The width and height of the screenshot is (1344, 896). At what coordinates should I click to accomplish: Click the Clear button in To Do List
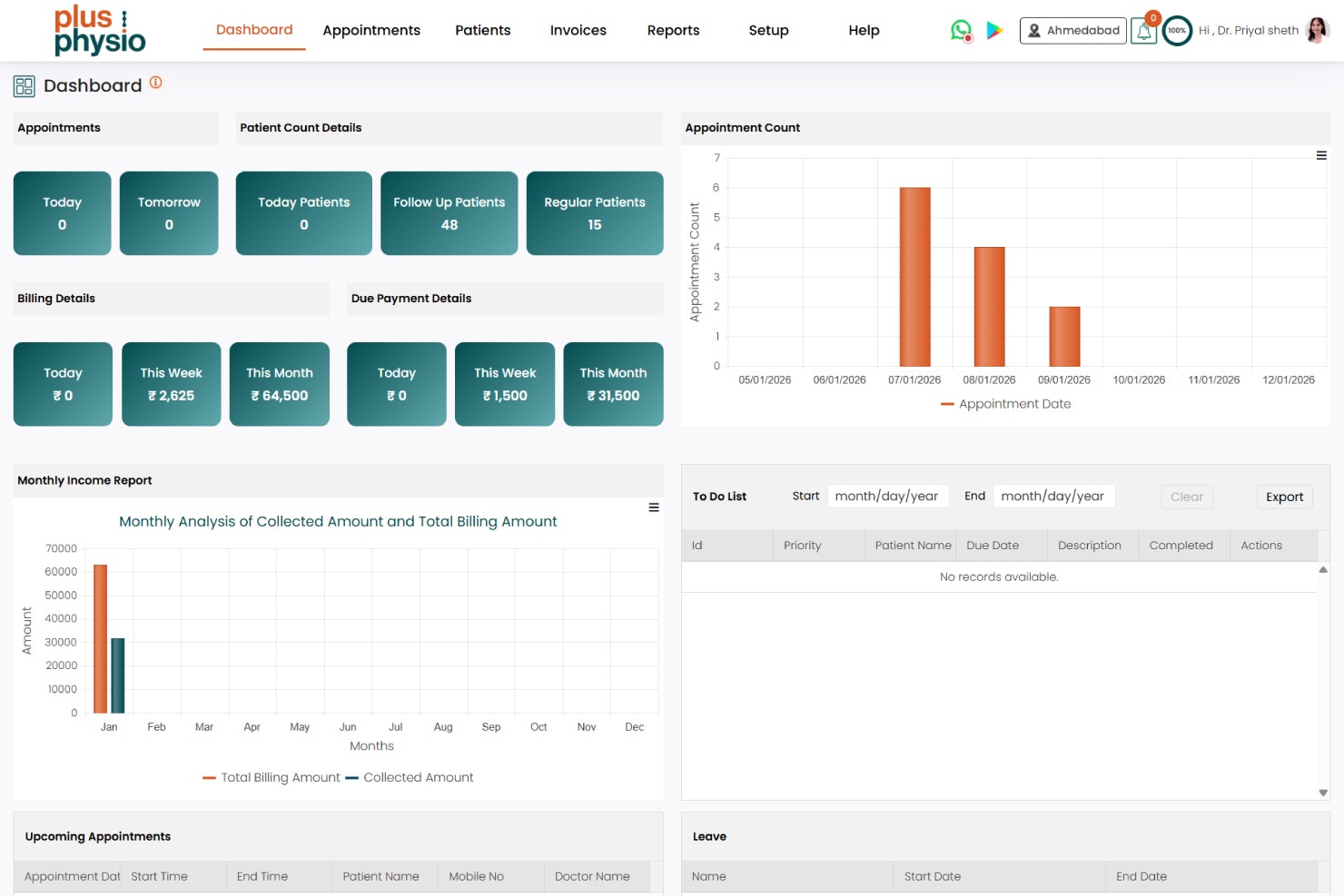1186,497
